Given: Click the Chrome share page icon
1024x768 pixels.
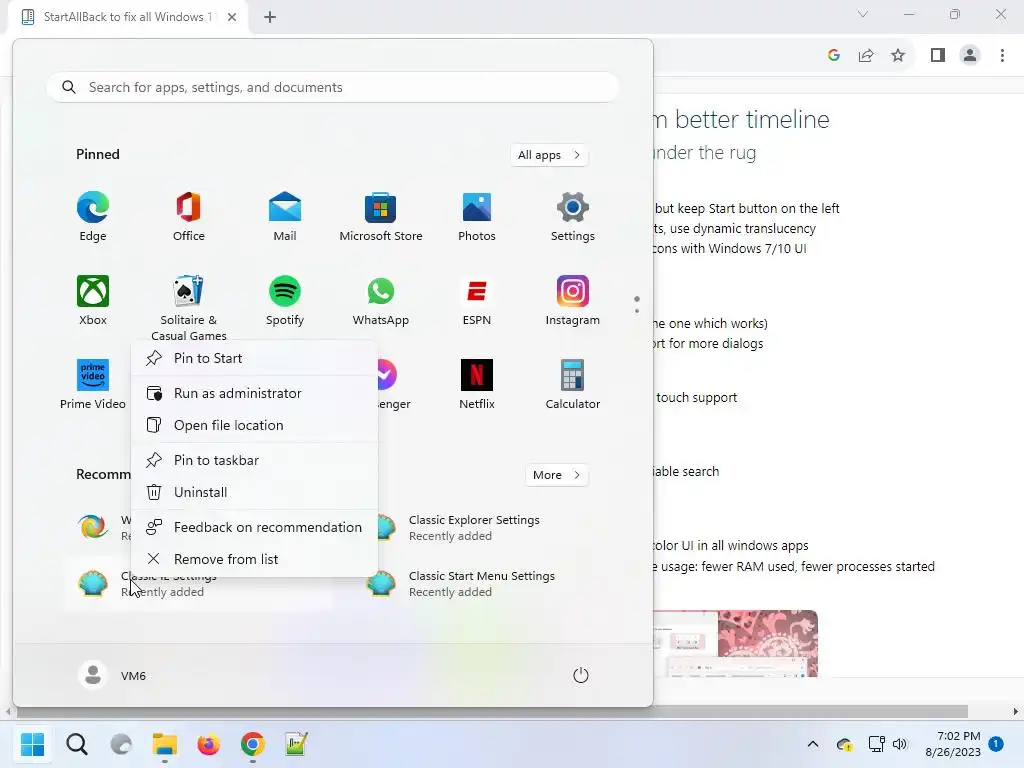Looking at the screenshot, I should pos(866,56).
